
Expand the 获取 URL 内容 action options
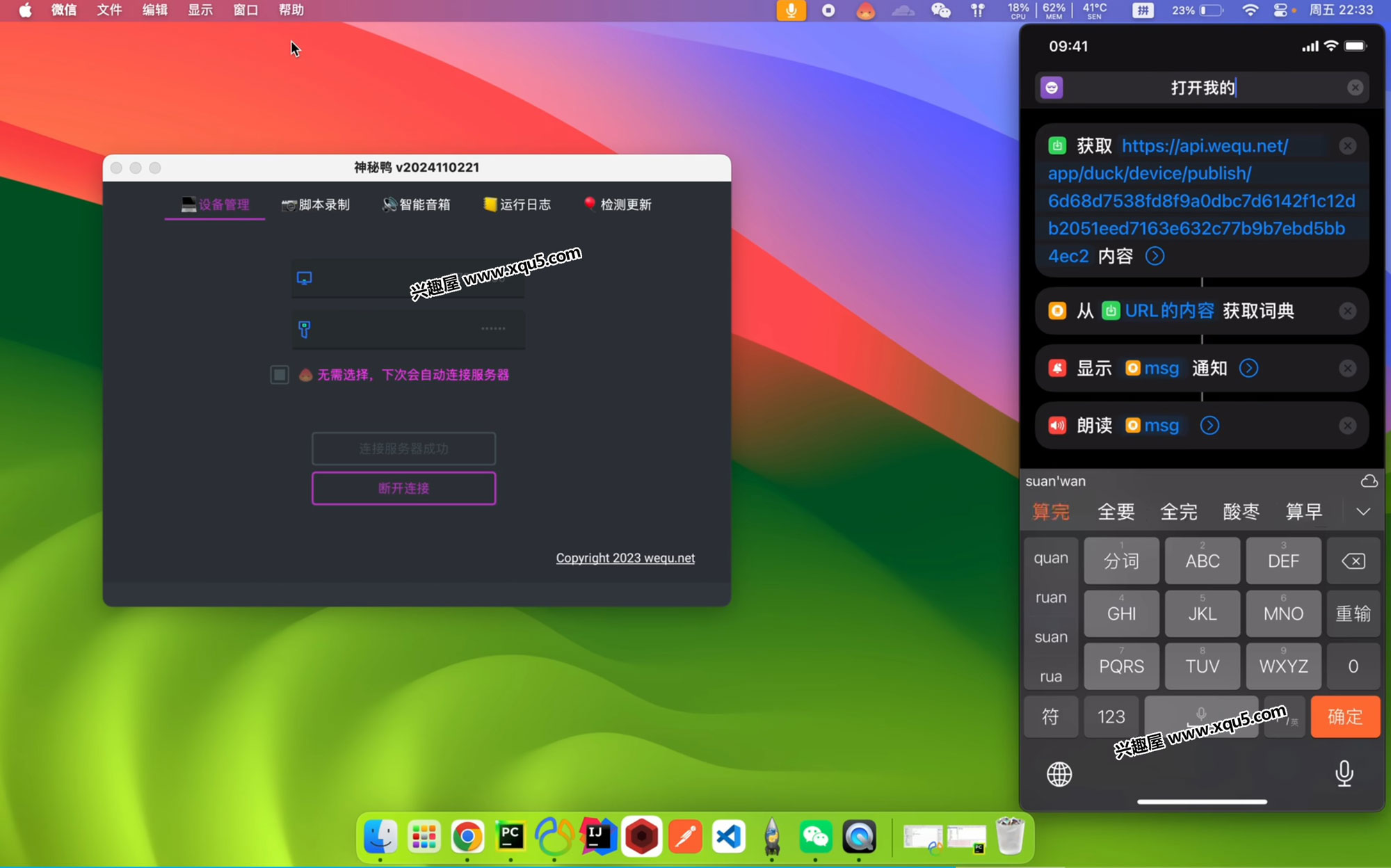(1155, 256)
